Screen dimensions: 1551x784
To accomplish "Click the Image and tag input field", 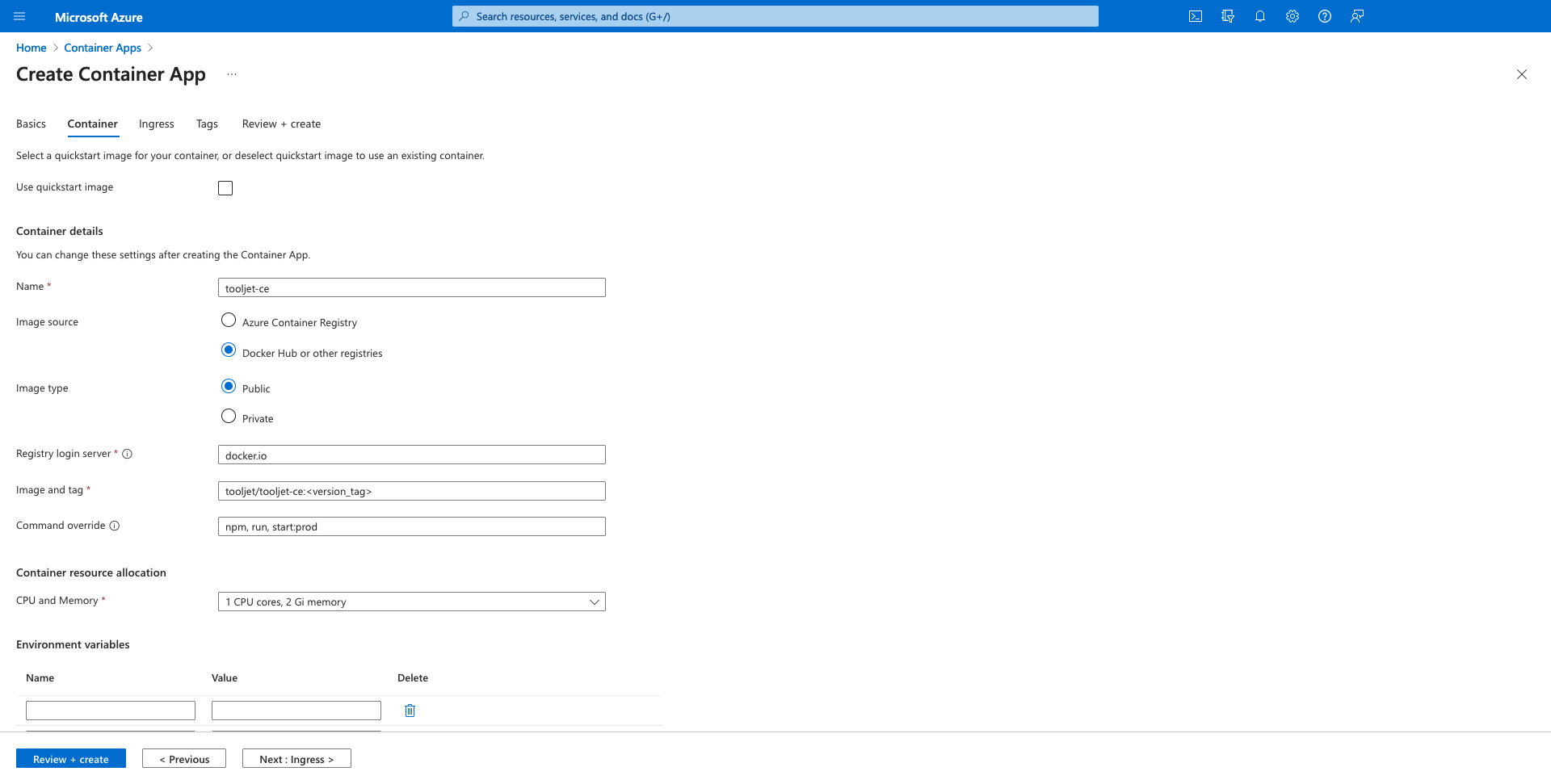I will click(411, 491).
